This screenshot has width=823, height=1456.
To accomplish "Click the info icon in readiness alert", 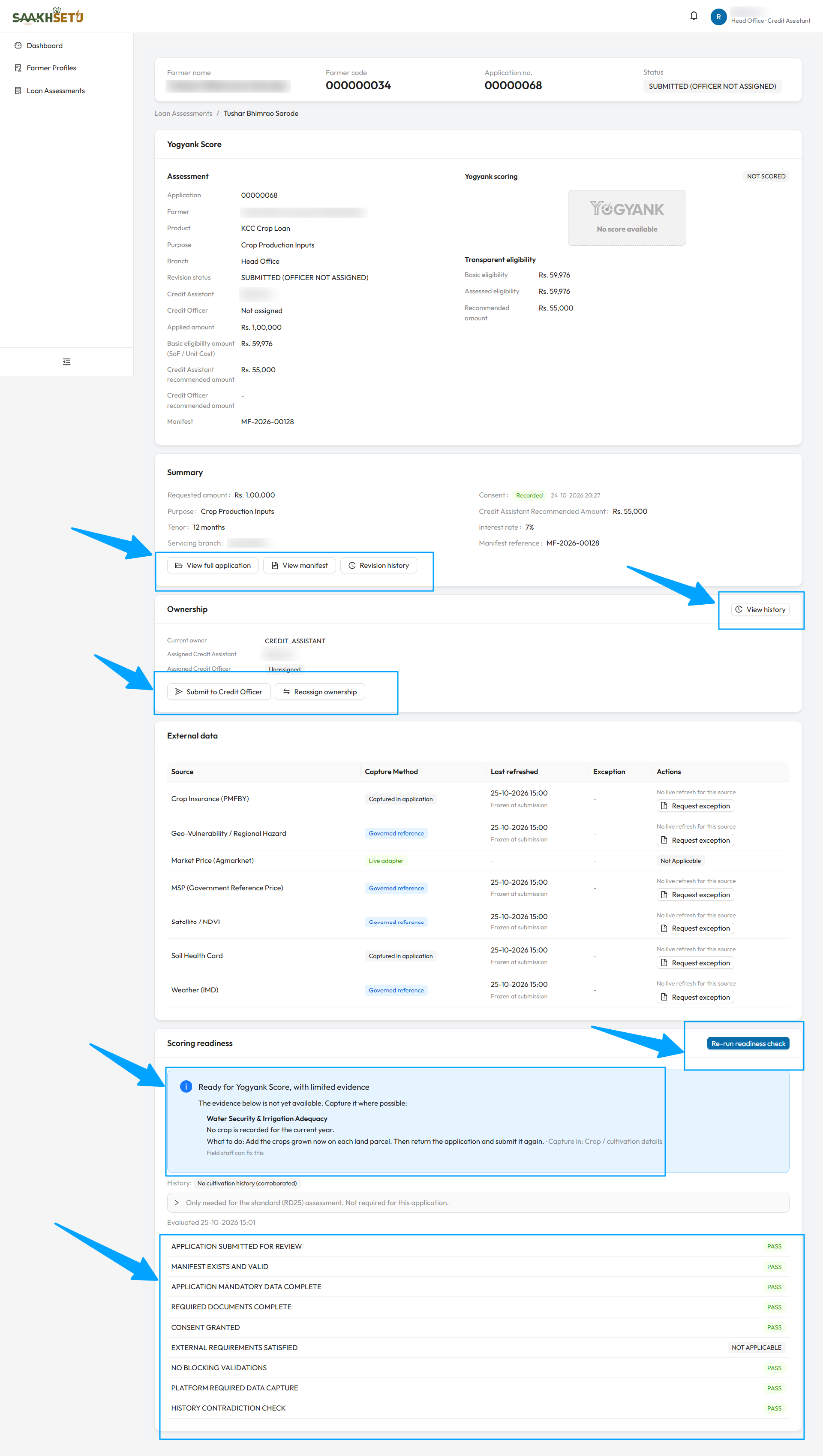I will tap(186, 1087).
